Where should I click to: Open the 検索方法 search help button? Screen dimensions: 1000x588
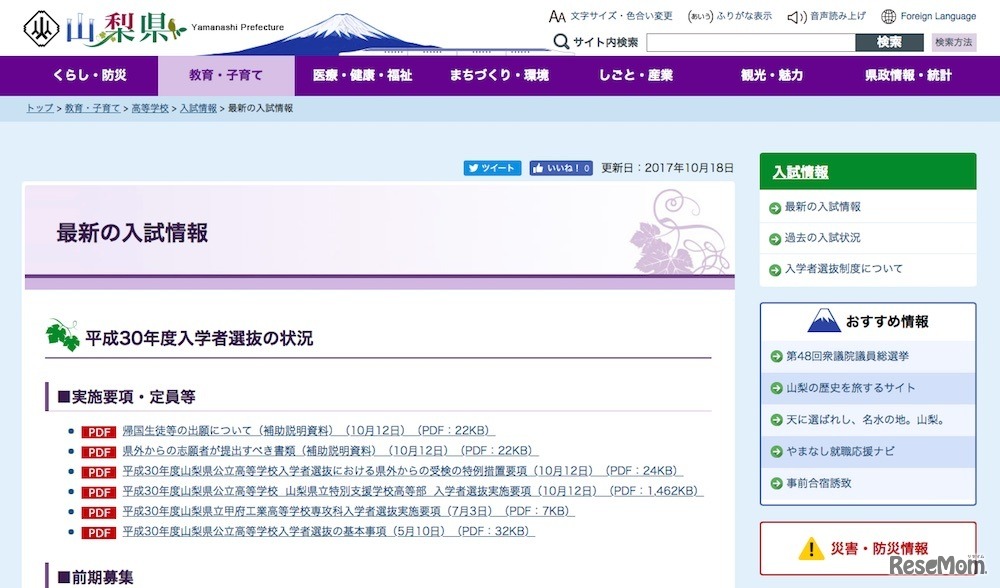[x=953, y=42]
